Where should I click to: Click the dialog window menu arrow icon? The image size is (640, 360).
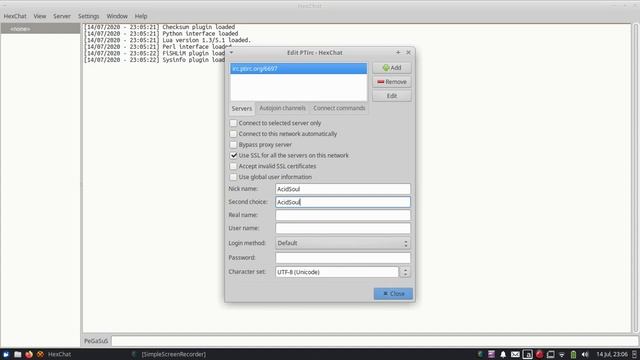click(231, 53)
